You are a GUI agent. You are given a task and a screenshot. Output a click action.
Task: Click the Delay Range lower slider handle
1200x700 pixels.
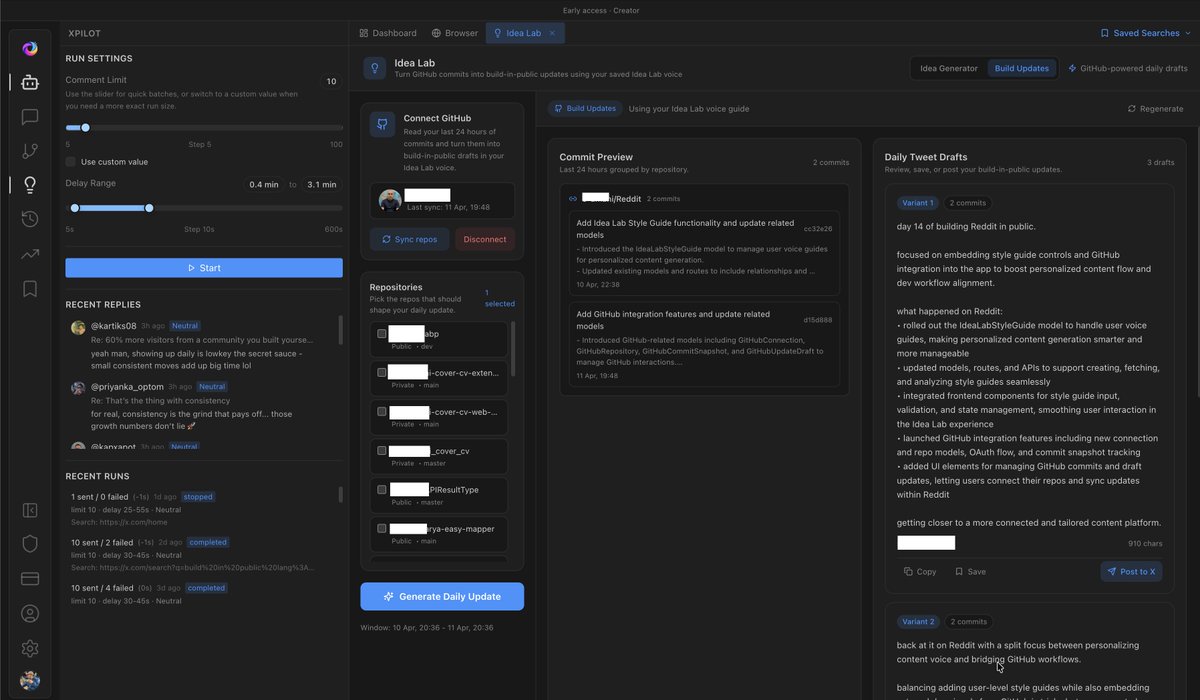(75, 208)
